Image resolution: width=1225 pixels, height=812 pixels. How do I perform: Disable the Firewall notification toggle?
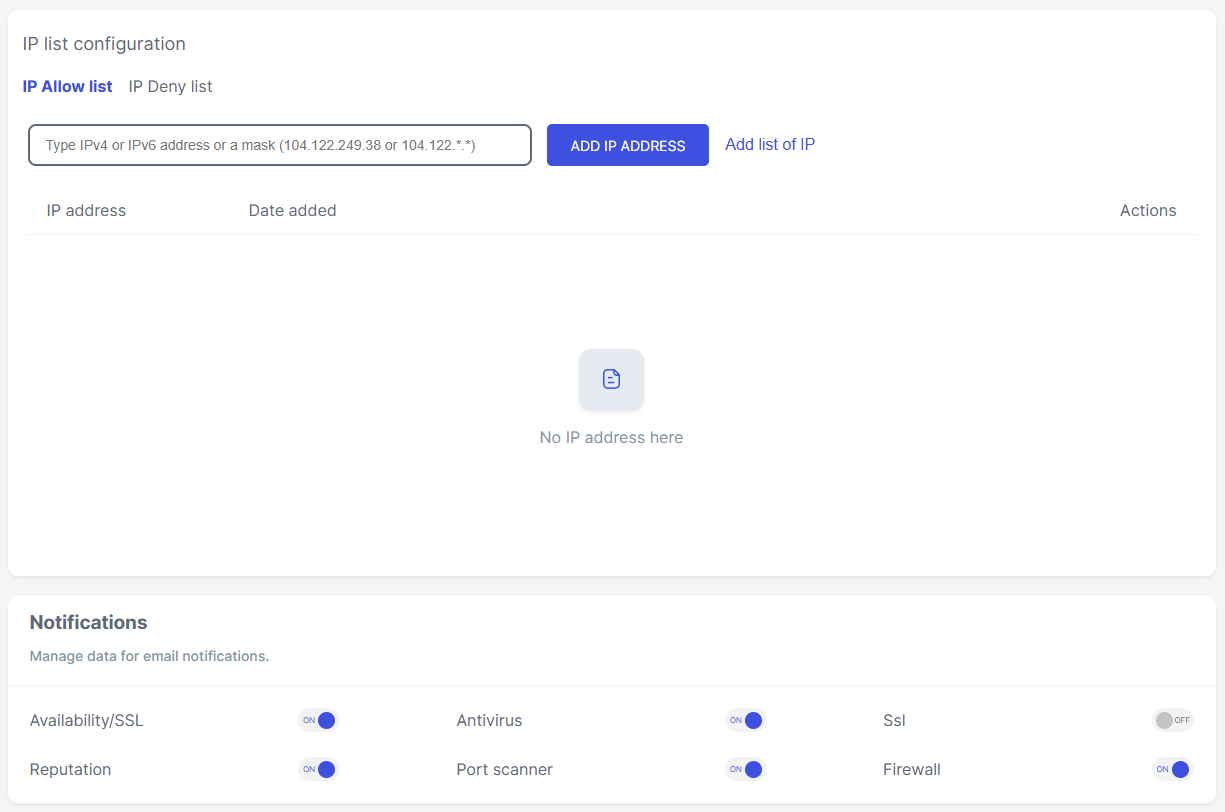[x=1172, y=769]
